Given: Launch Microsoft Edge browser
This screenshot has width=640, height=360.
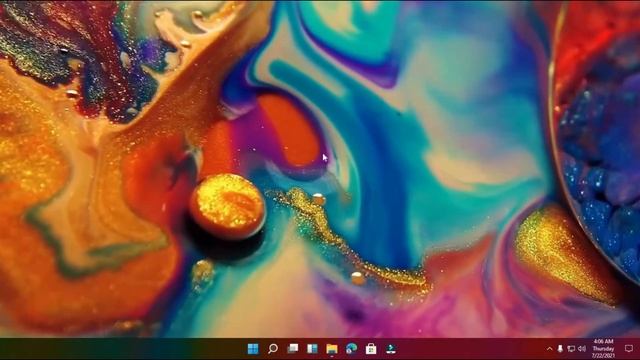Looking at the screenshot, I should 351,349.
